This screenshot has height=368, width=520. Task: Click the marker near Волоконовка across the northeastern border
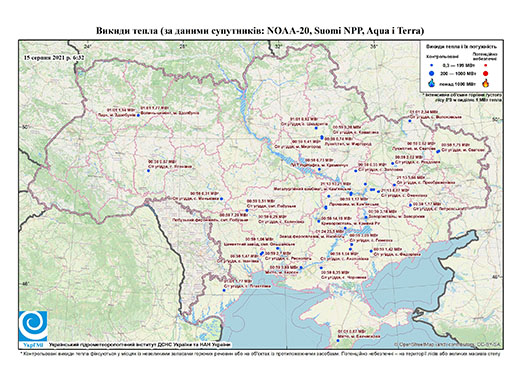click(x=410, y=121)
